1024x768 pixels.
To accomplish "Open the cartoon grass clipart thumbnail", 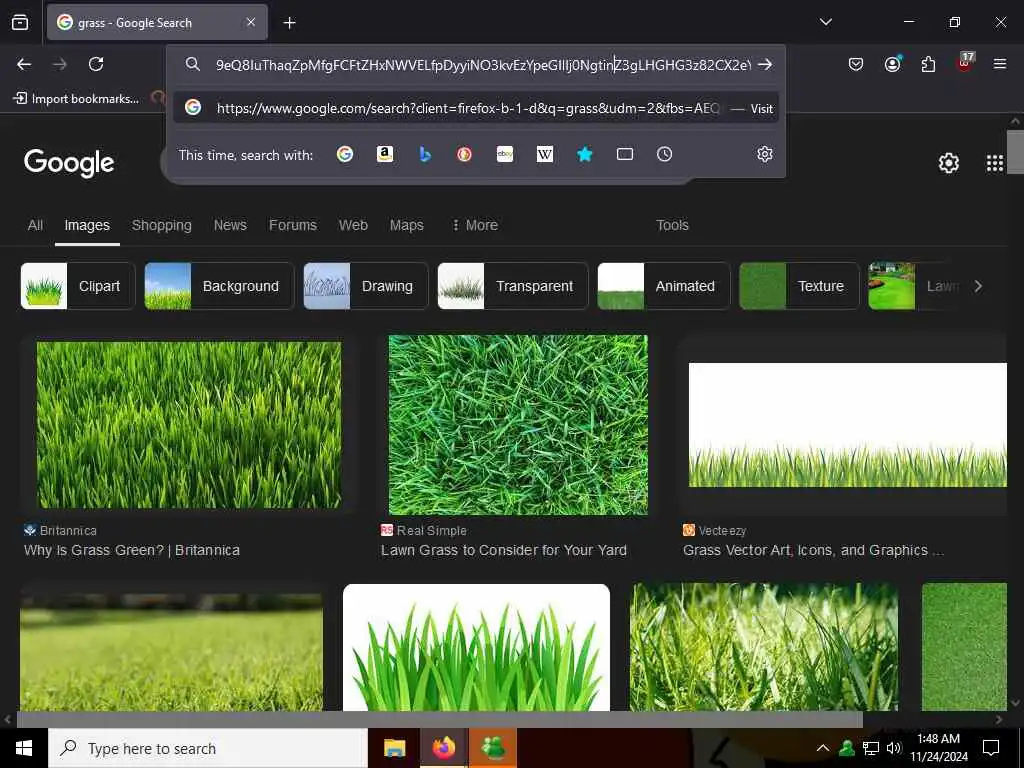I will pyautogui.click(x=476, y=647).
